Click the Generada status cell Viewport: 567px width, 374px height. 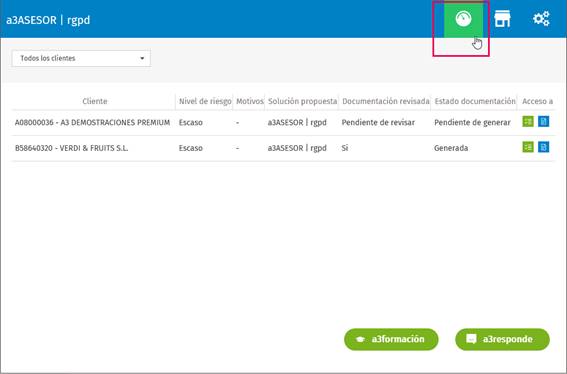click(x=451, y=148)
